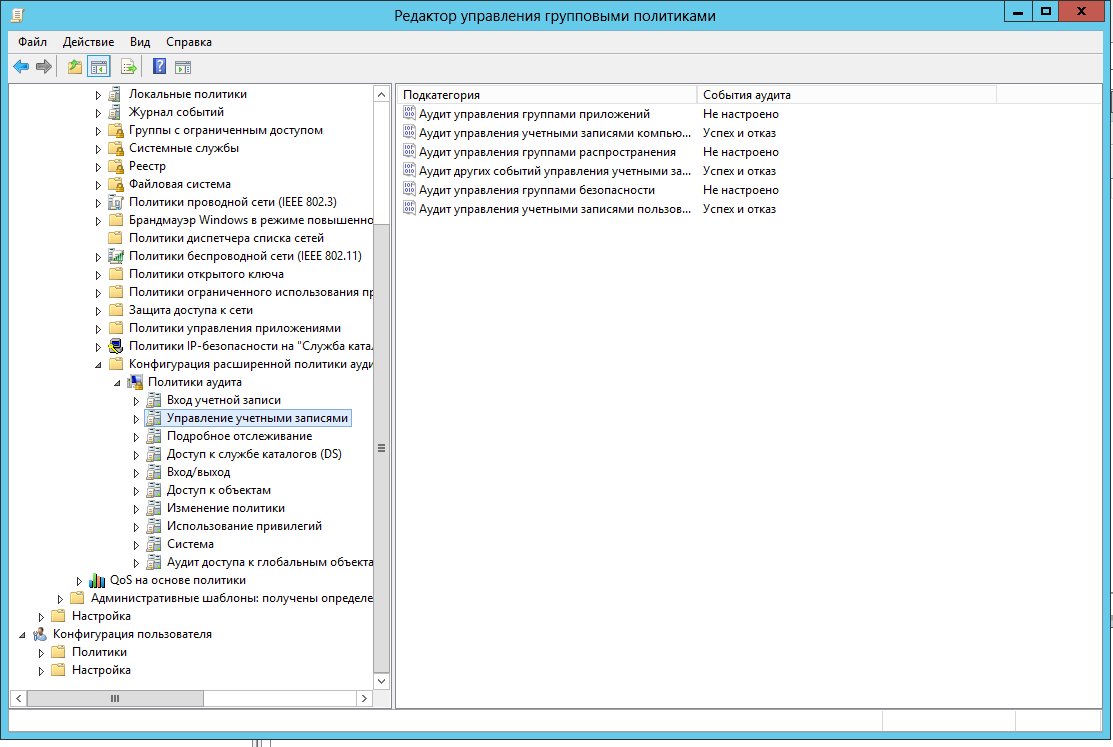Select Аудит других событий управления учетными записями

(x=554, y=171)
